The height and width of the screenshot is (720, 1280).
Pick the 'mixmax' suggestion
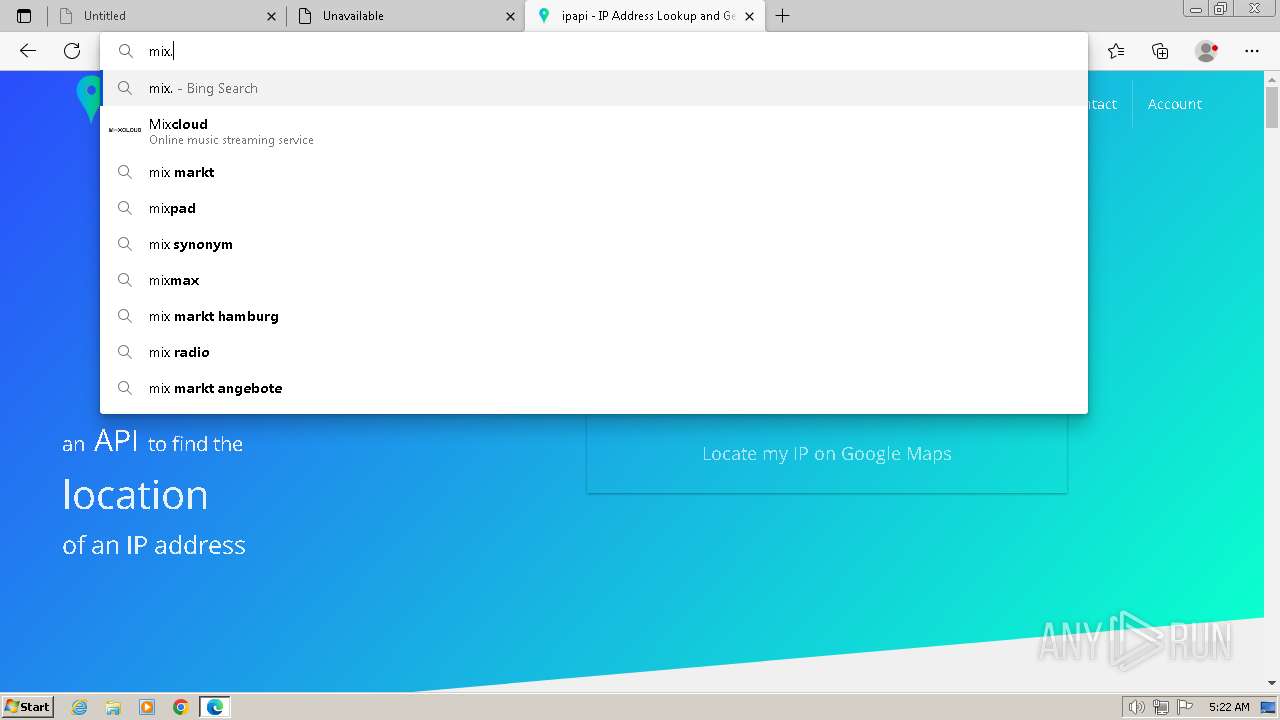pos(594,280)
